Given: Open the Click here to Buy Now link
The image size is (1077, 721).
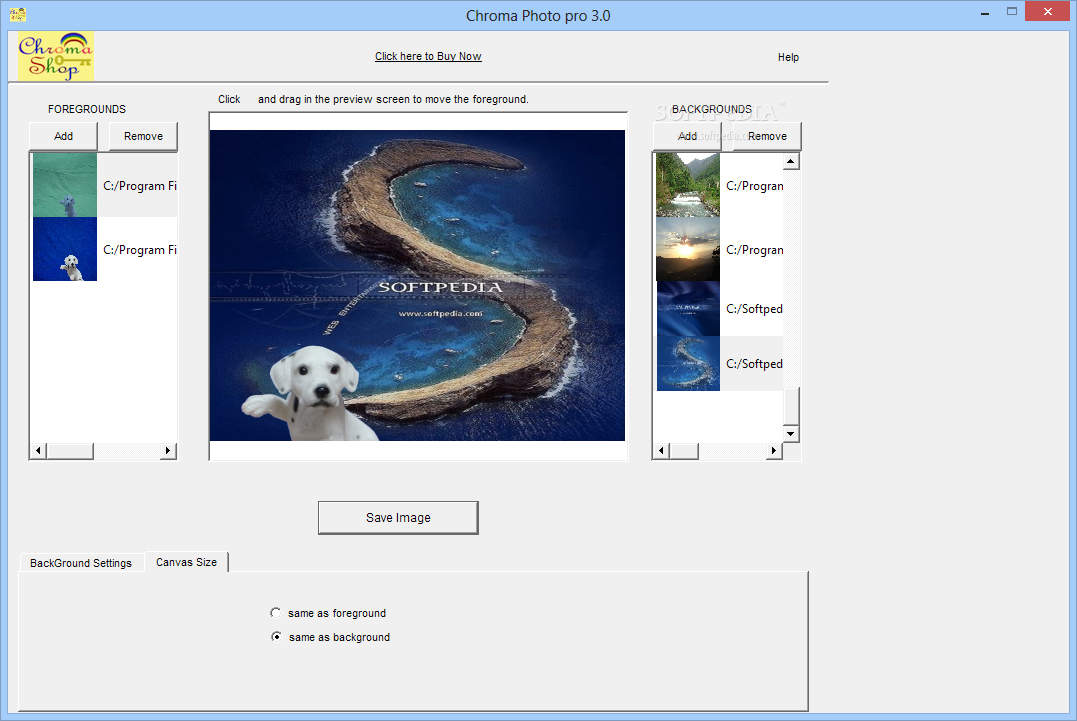Looking at the screenshot, I should click(x=428, y=56).
